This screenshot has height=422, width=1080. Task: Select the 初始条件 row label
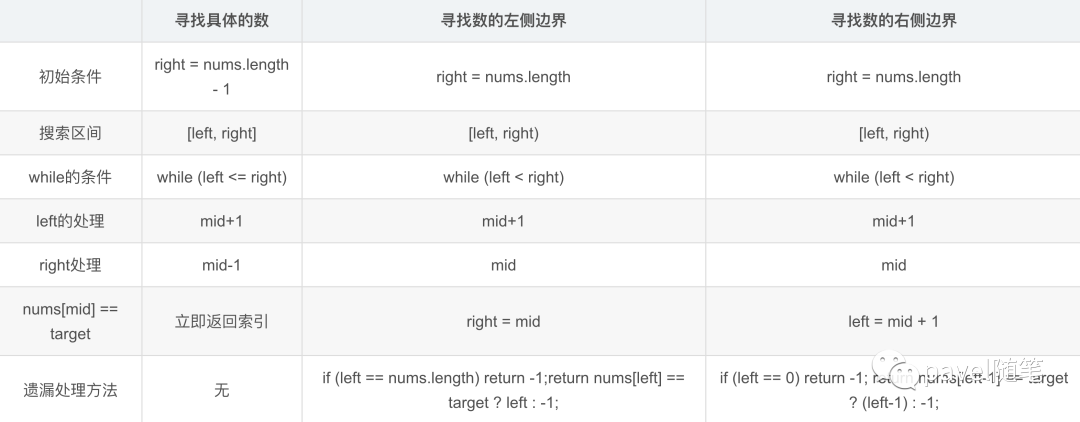pos(70,77)
